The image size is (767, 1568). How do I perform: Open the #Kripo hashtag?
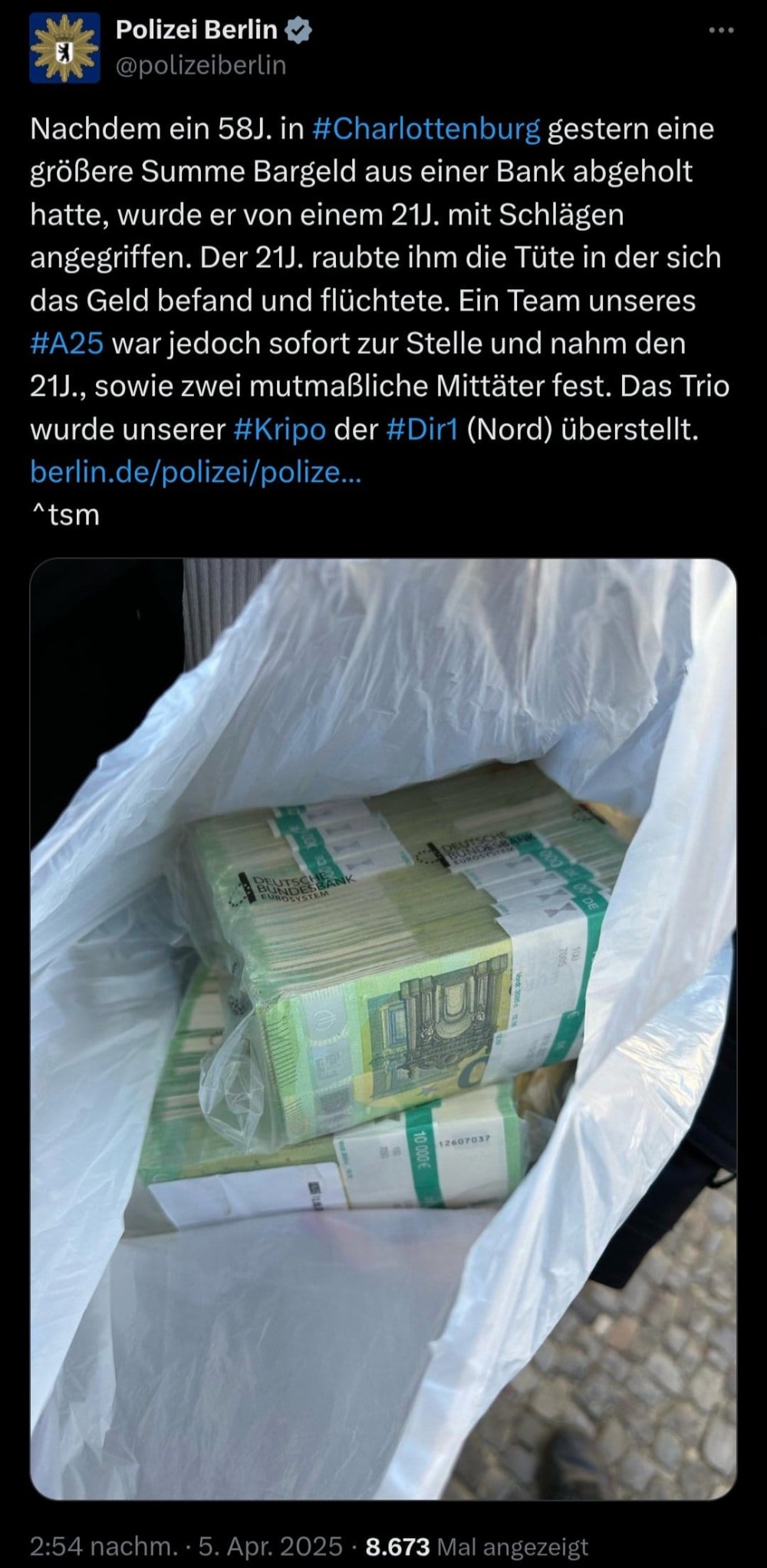coord(279,429)
